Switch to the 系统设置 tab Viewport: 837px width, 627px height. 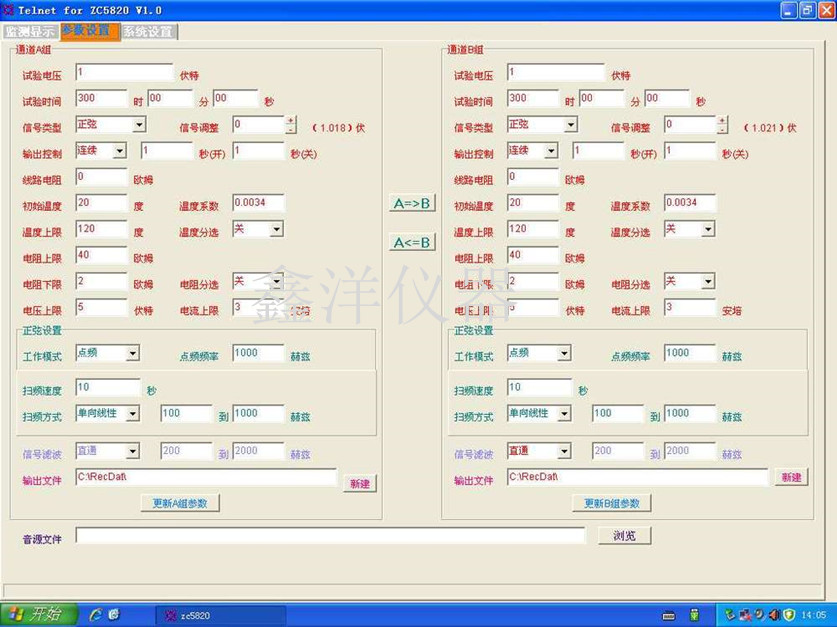148,31
